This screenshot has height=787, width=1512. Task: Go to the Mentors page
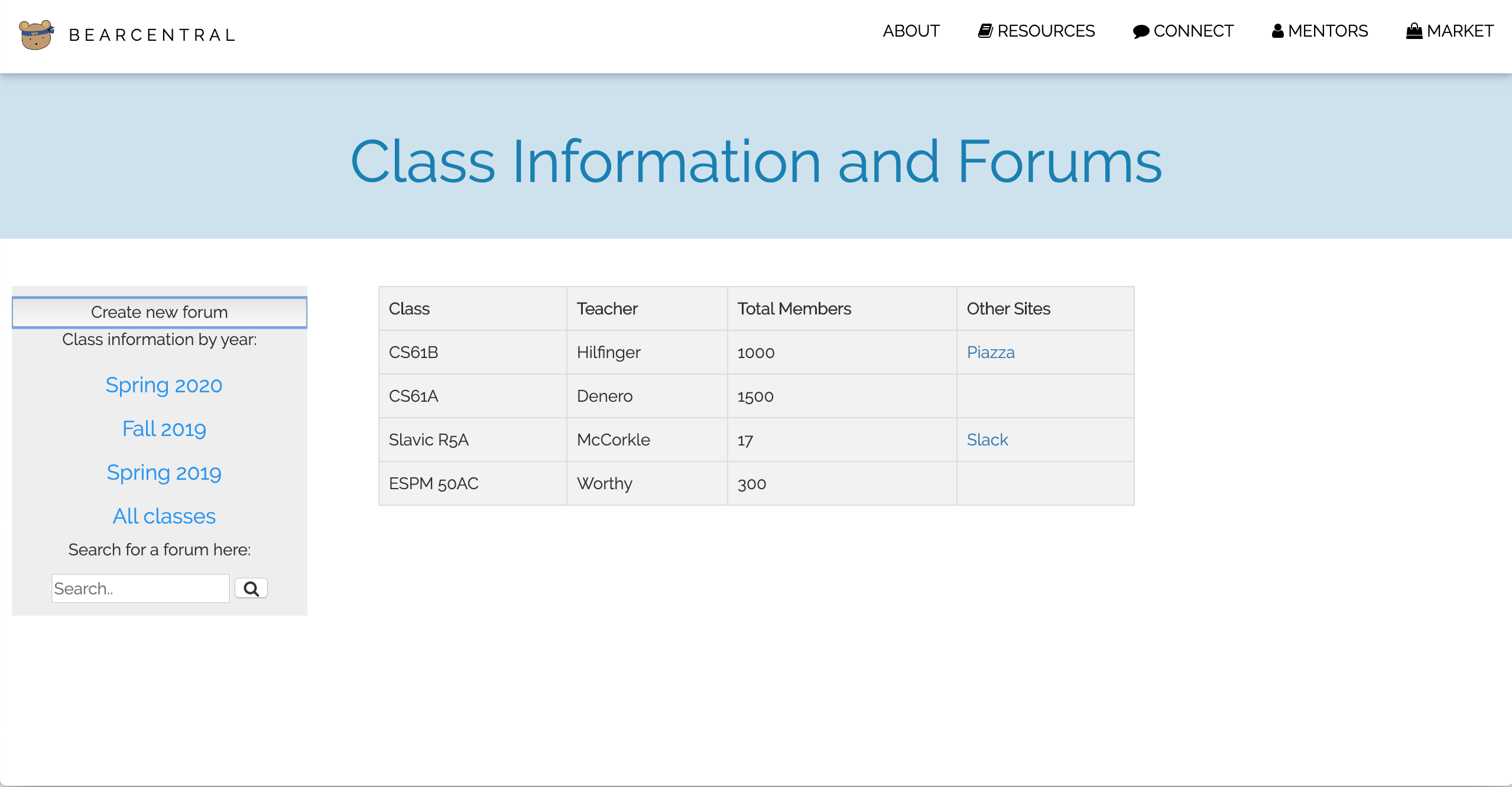[x=1328, y=31]
